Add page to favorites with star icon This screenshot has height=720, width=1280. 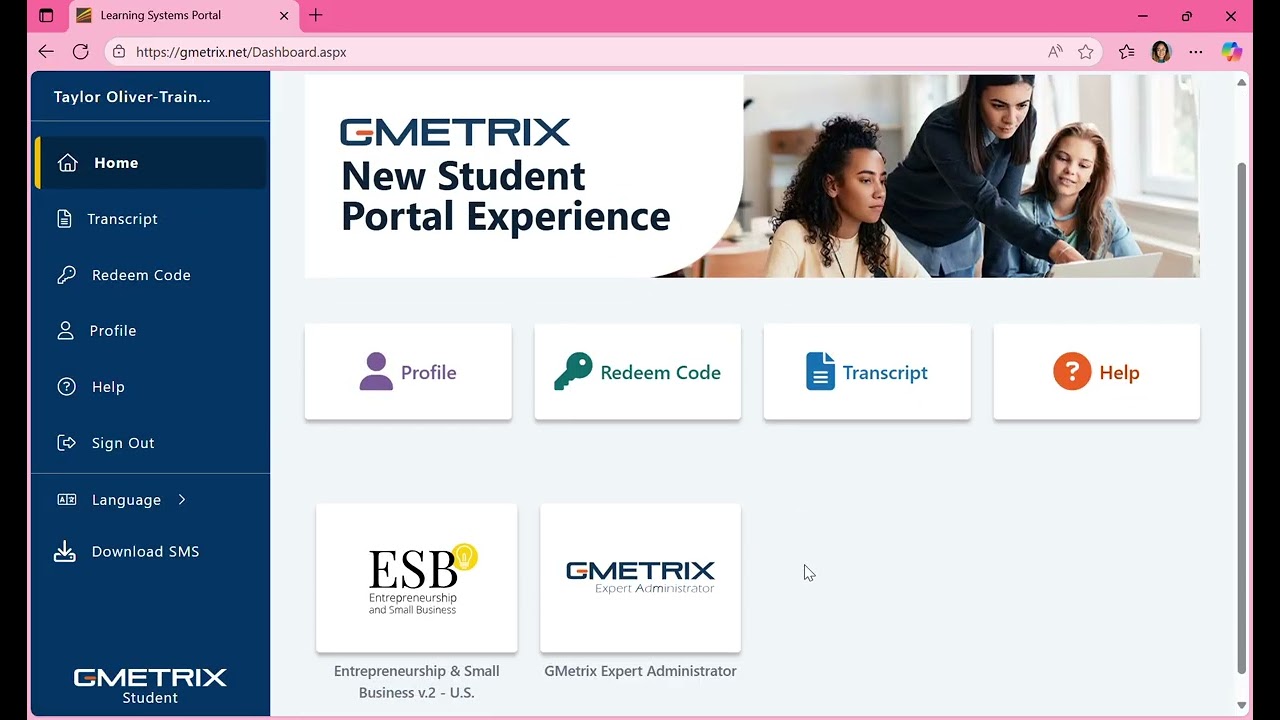pos(1086,52)
